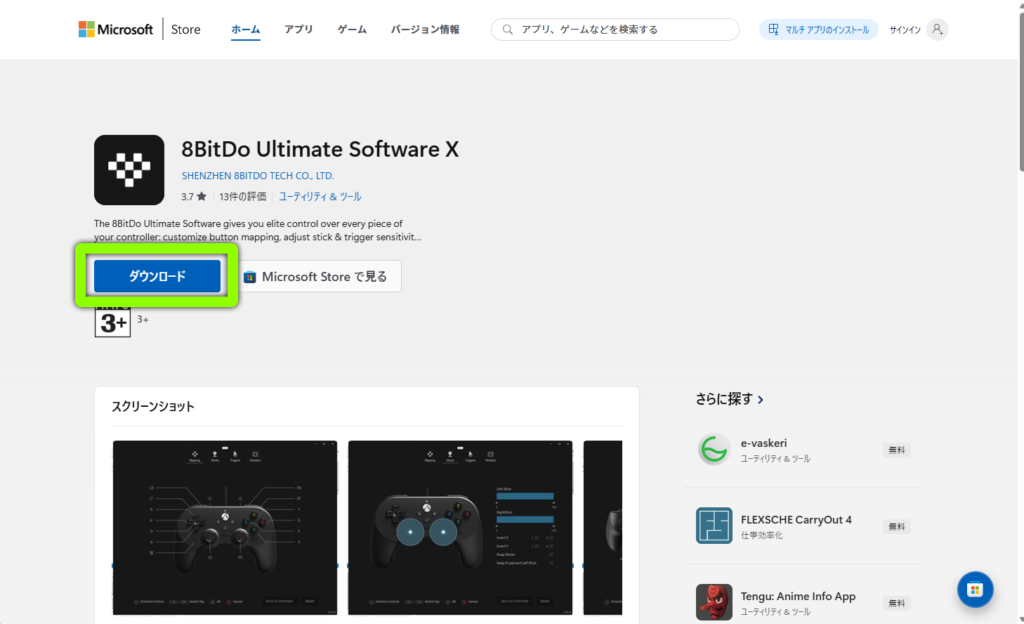Open the FLEXSCHE CarryOut 4 icon
The image size is (1024, 624).
point(714,525)
